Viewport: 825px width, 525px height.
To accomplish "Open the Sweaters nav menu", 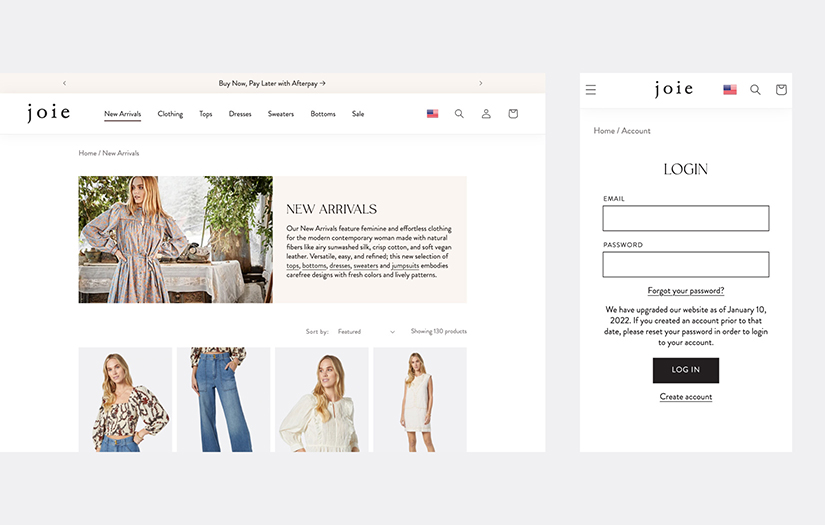I will (x=281, y=114).
